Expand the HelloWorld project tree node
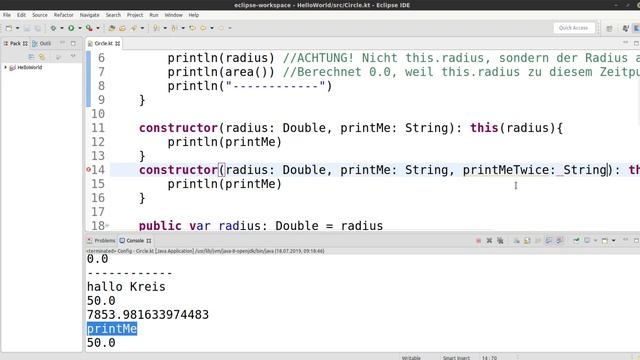Screen dimensions: 640x360 tap(5, 67)
